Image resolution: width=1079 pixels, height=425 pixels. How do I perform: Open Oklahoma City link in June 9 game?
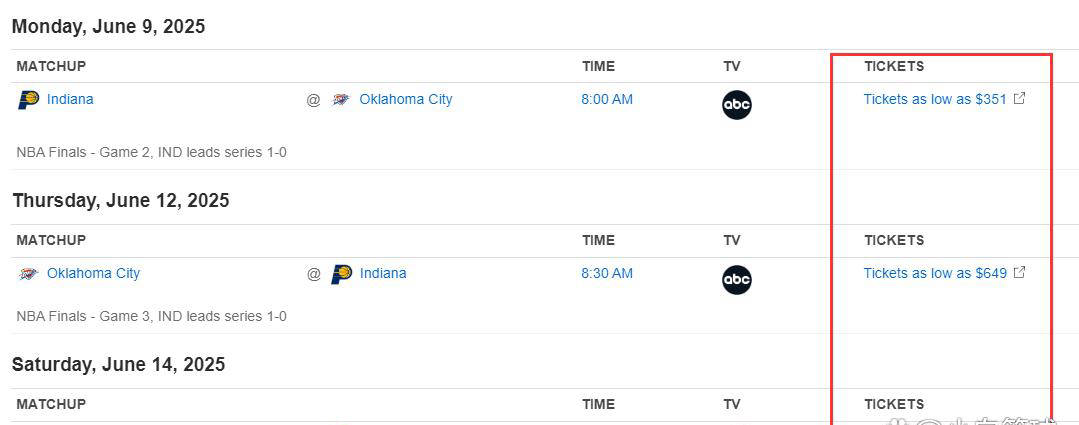pos(405,100)
